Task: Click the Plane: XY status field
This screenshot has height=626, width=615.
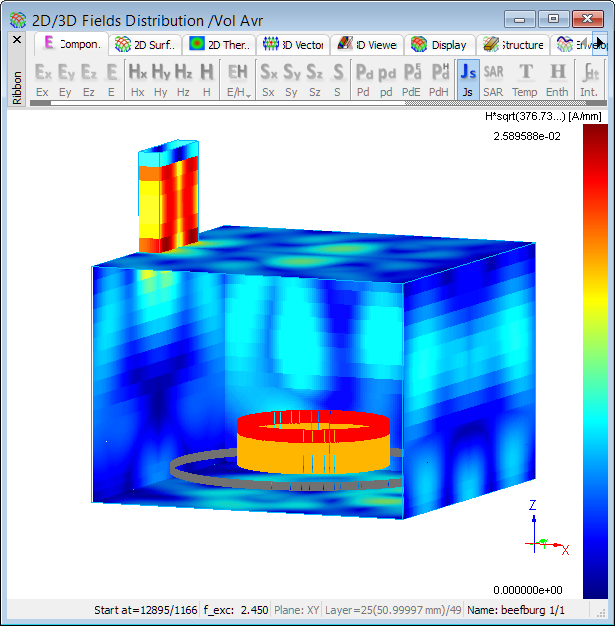Action: coord(297,609)
